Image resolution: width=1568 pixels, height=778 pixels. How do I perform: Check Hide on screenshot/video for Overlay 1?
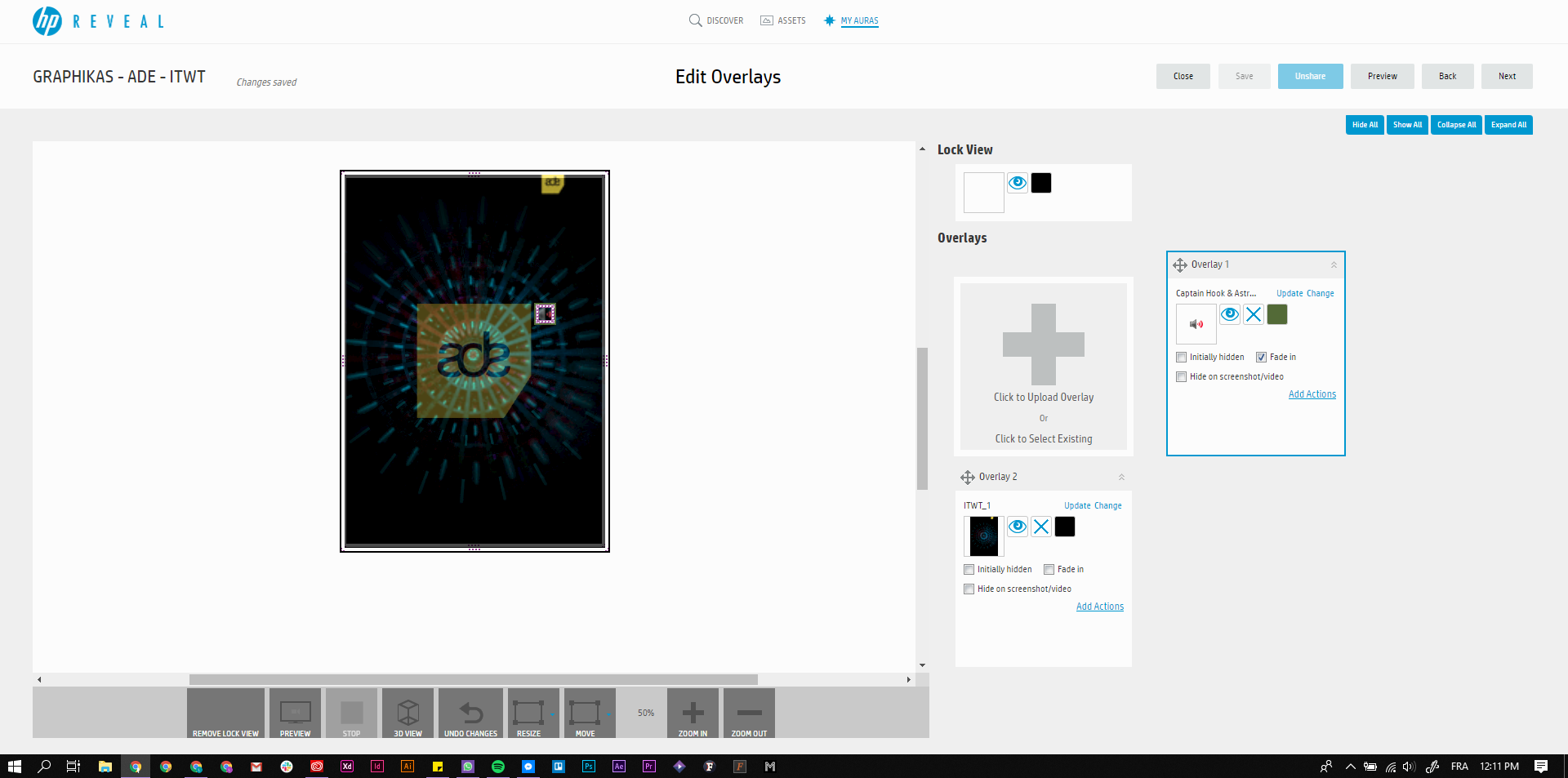pyautogui.click(x=1181, y=376)
